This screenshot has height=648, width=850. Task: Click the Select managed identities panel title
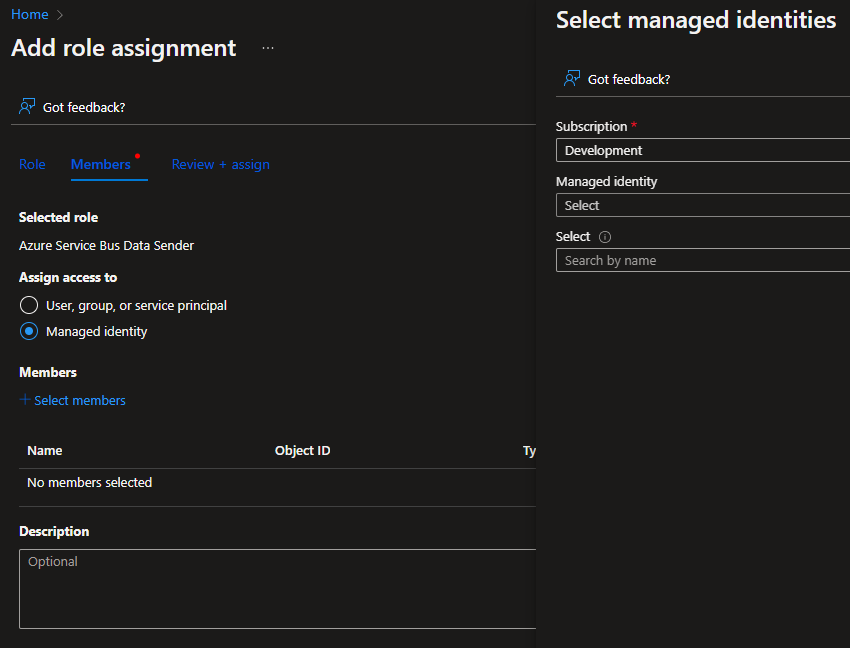coord(696,20)
